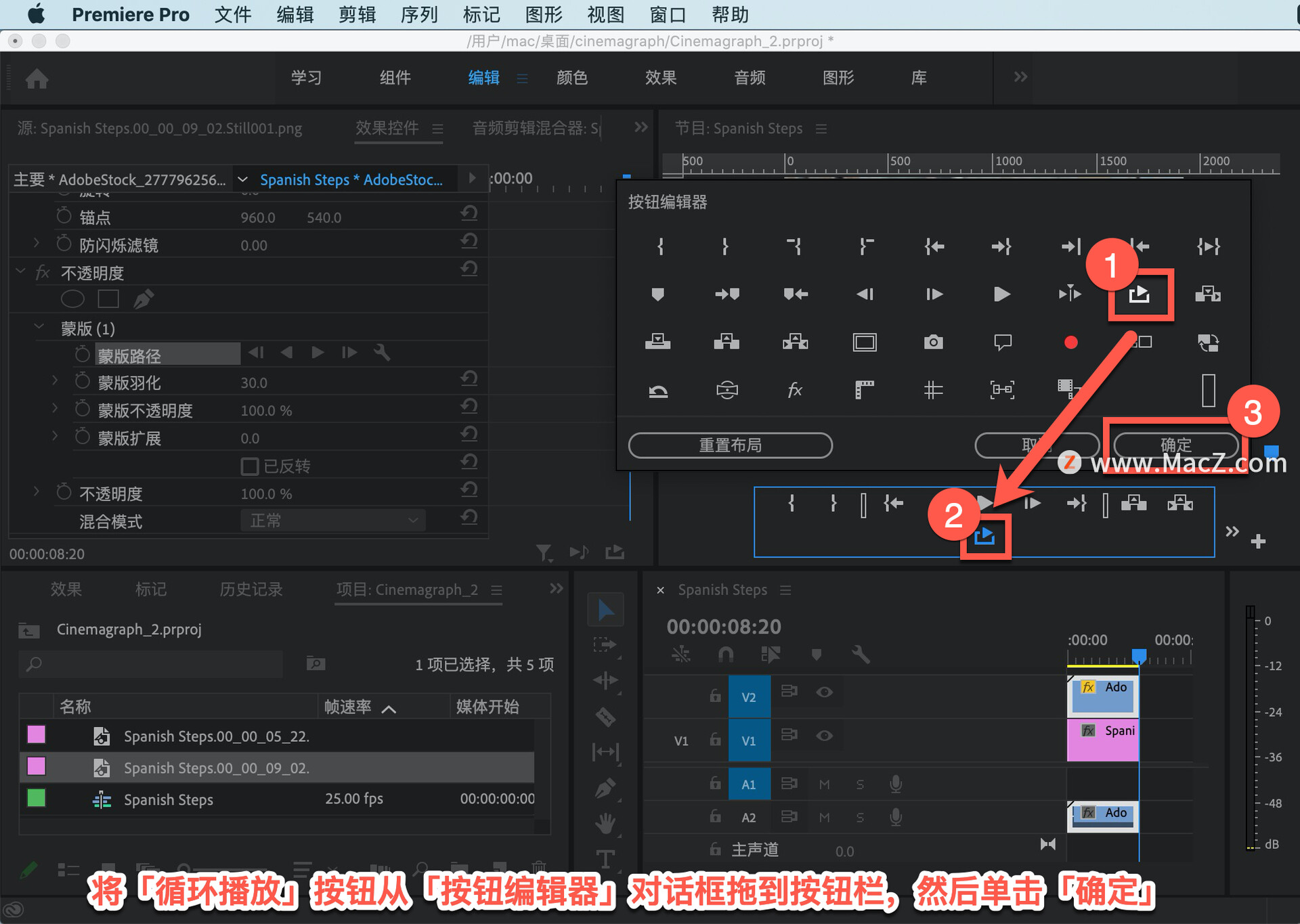Select the Safe Margins icon in Button Editor
The image size is (1300, 924).
tap(865, 342)
